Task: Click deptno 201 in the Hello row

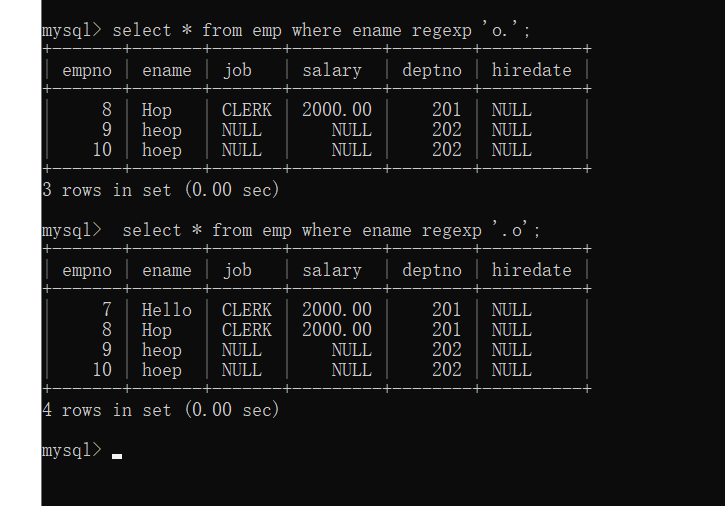Action: 447,309
